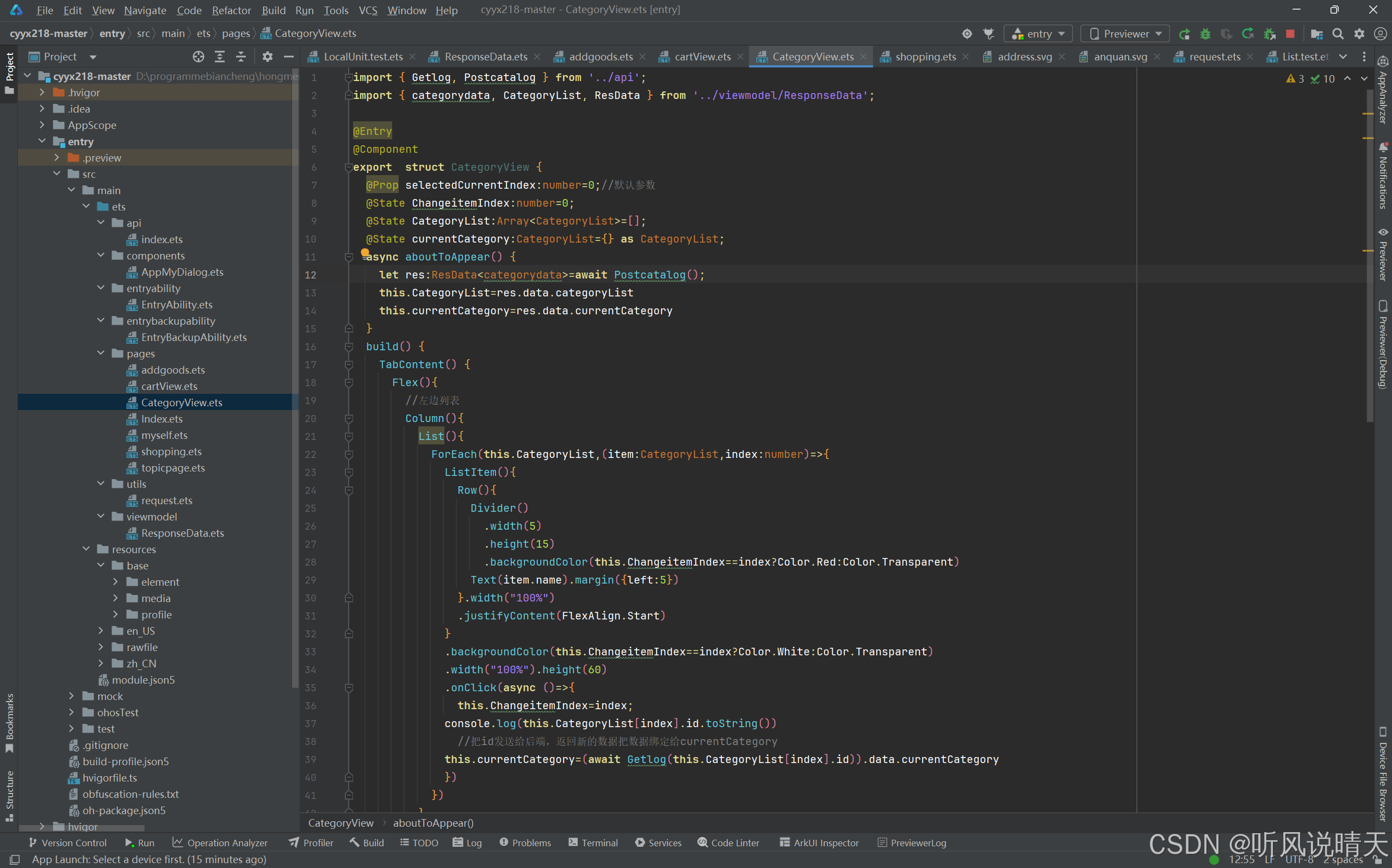The width and height of the screenshot is (1392, 868).
Task: Click the Run entry green arrow icon
Action: [1184, 34]
